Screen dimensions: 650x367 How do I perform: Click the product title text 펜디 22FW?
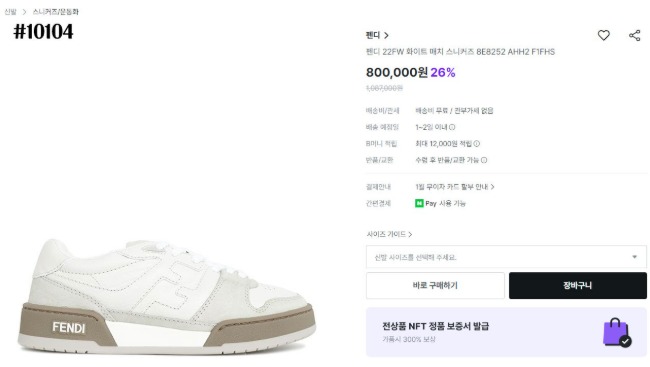(x=460, y=52)
